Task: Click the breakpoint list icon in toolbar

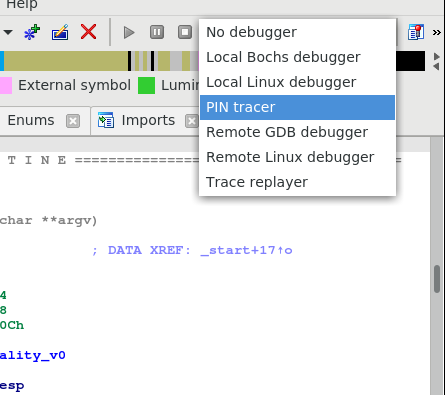Action: [x=416, y=32]
